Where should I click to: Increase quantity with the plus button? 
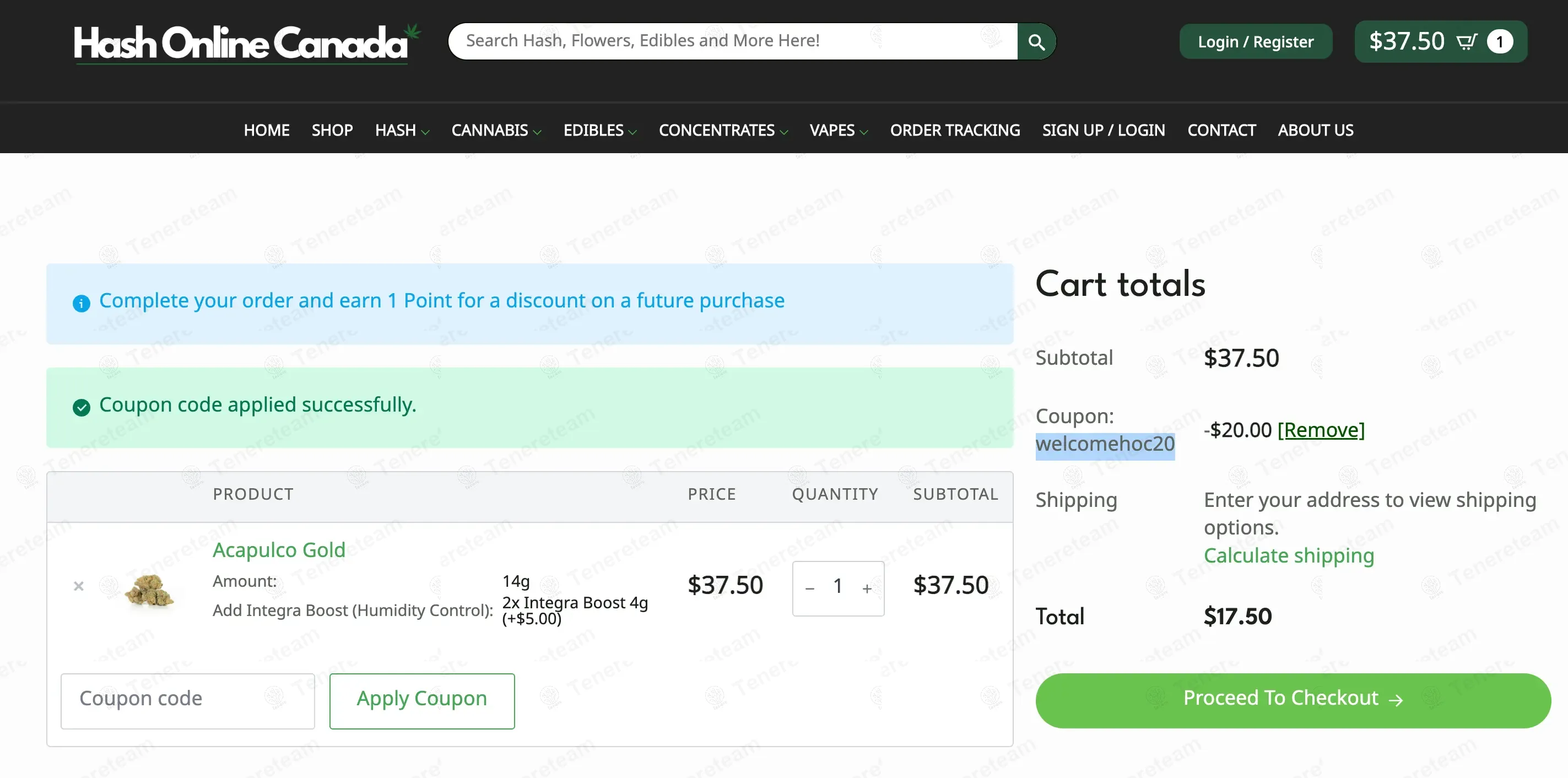pos(867,588)
